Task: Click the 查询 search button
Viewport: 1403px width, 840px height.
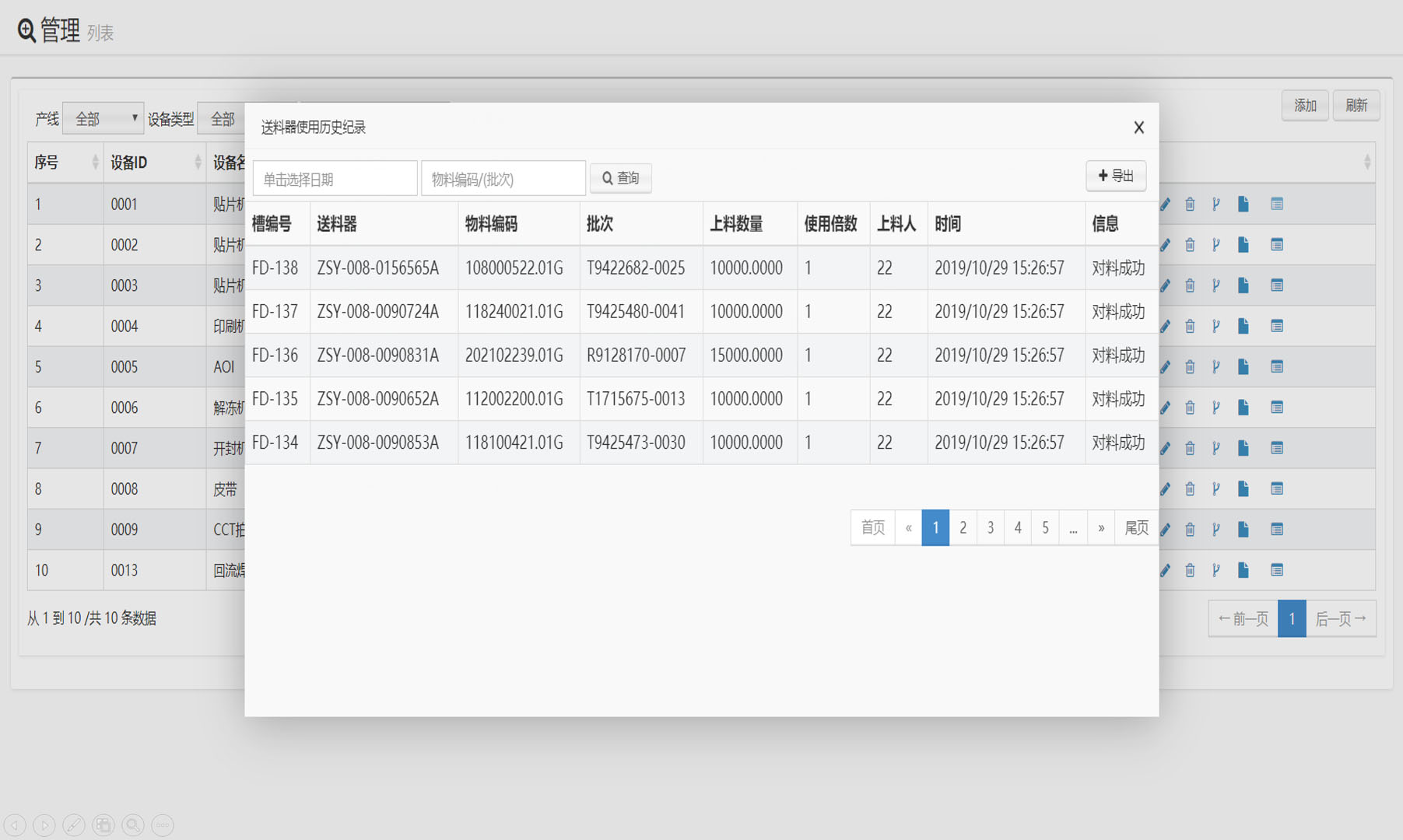Action: click(x=620, y=178)
